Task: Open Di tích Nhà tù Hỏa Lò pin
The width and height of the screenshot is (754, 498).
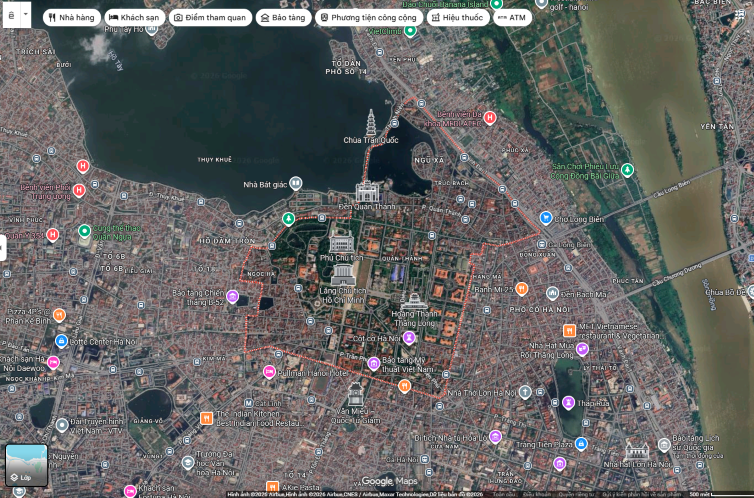Action: click(x=495, y=436)
